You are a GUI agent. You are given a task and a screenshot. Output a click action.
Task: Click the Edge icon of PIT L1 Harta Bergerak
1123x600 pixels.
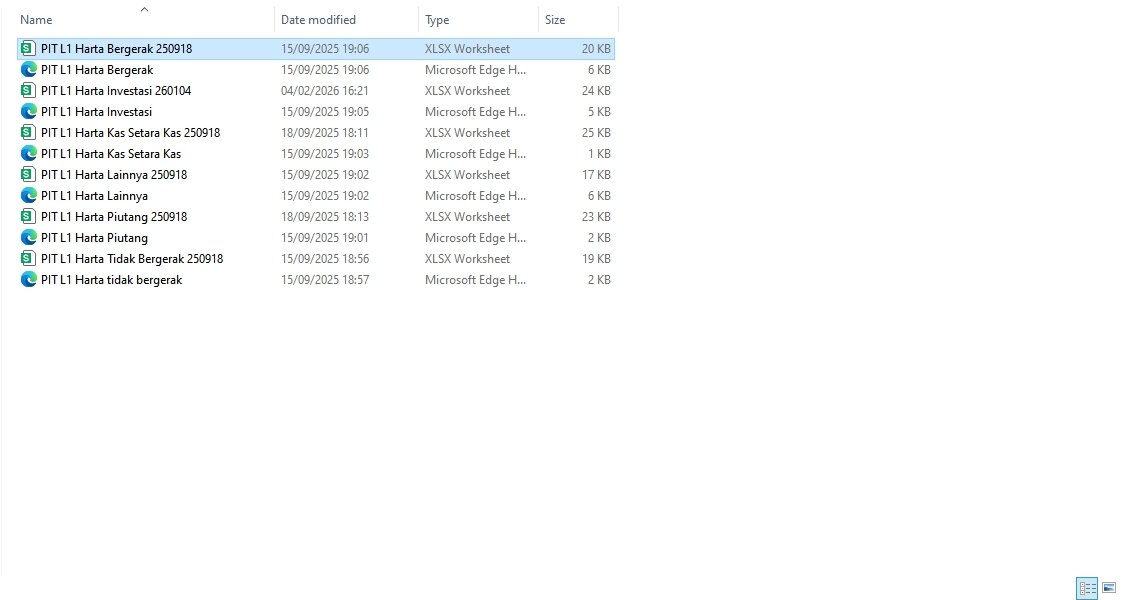pyautogui.click(x=28, y=70)
